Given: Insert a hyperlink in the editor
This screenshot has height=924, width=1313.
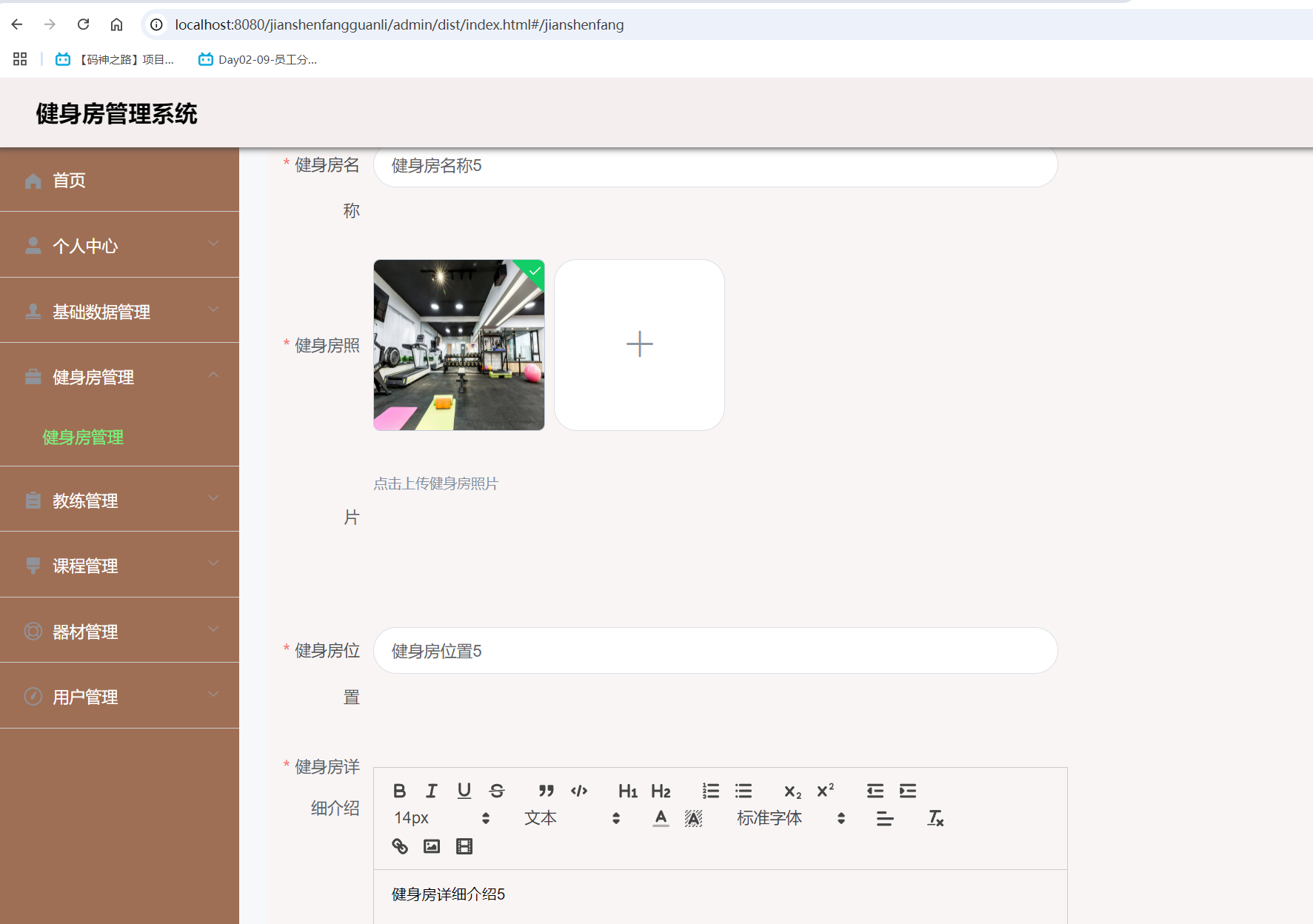Looking at the screenshot, I should click(x=399, y=846).
